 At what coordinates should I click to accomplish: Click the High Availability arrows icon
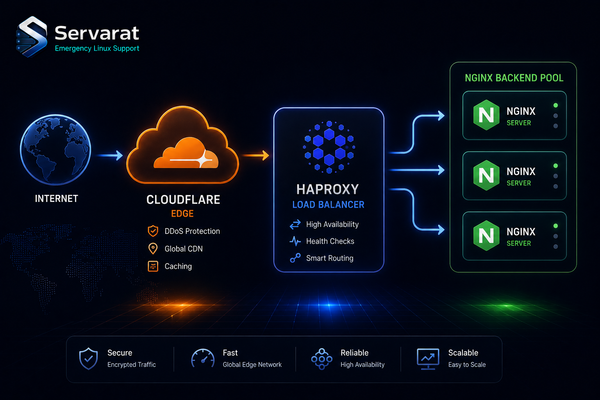(x=295, y=224)
